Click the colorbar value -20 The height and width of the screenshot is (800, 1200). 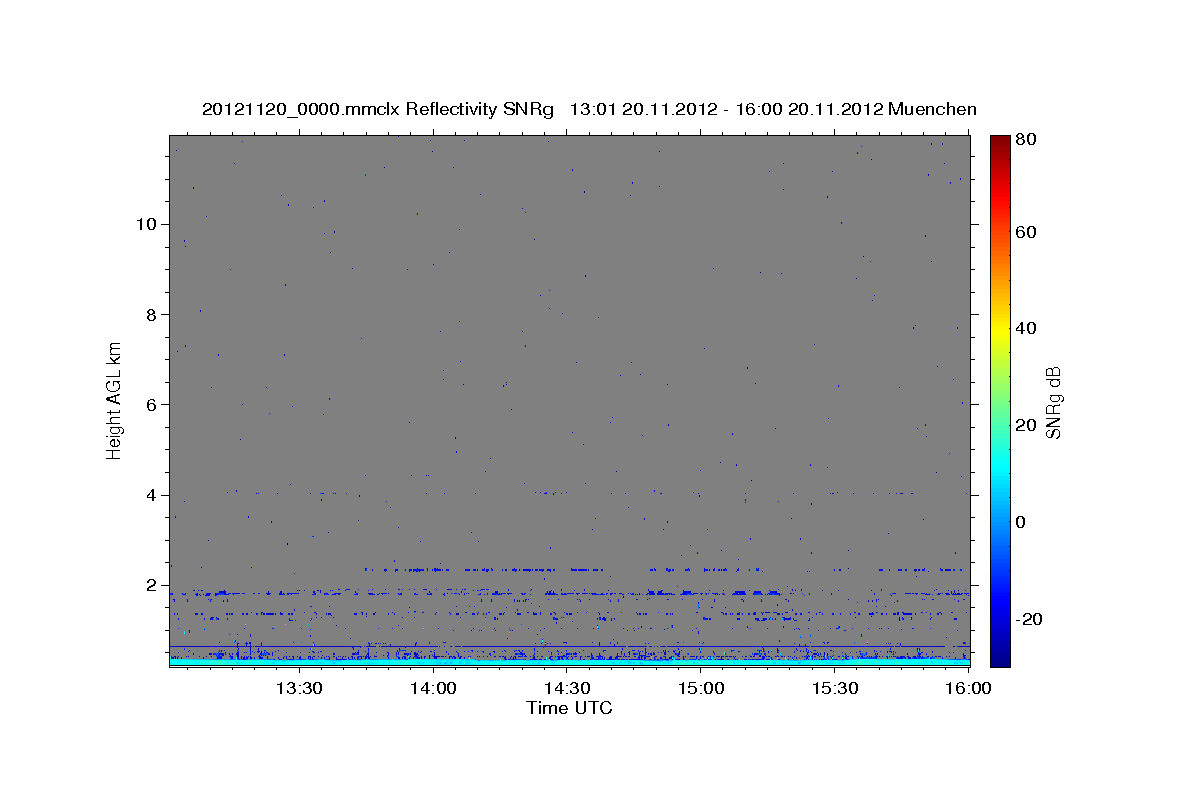pos(1027,619)
